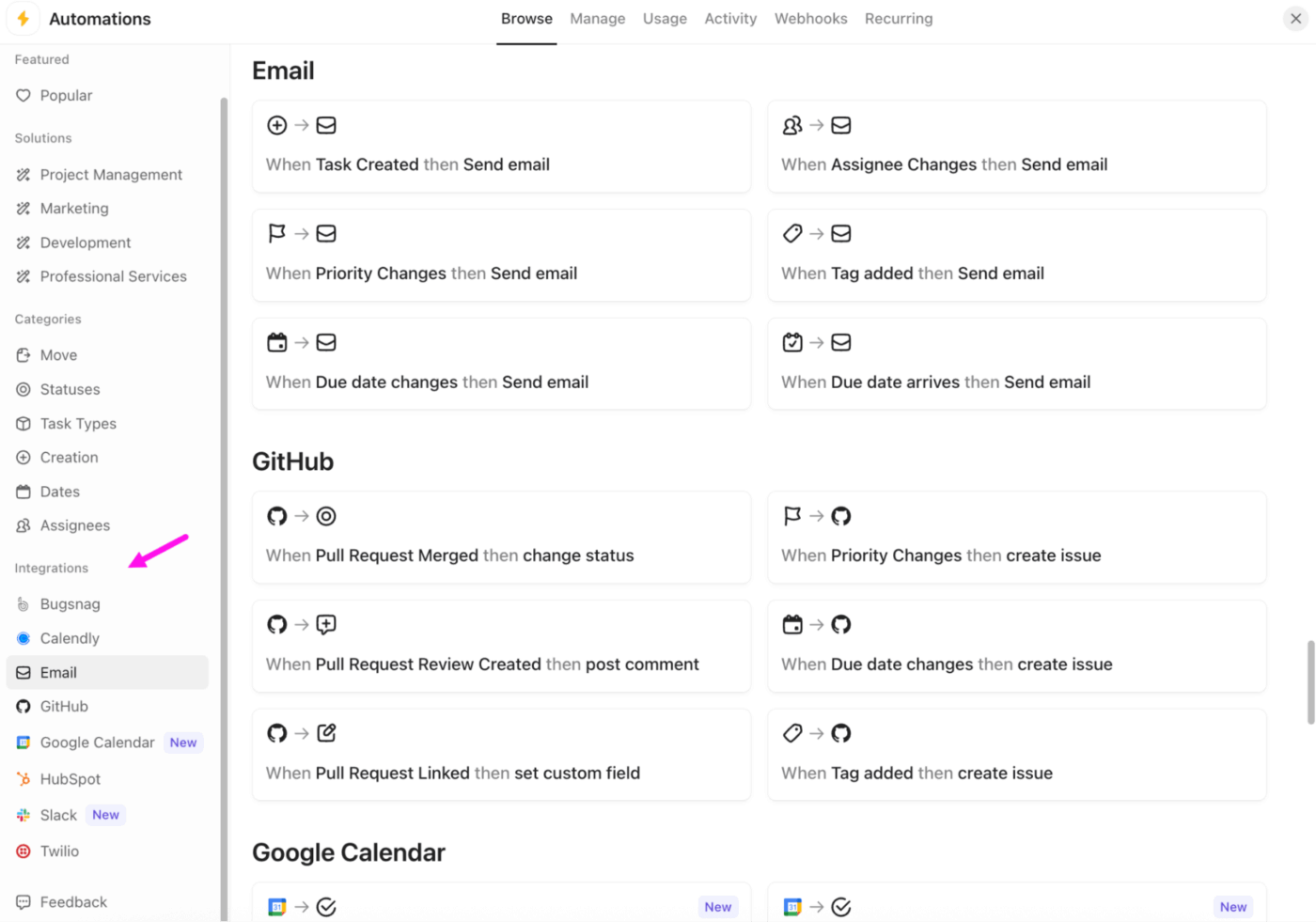Choose the Project Management solution
The height and width of the screenshot is (922, 1316).
click(111, 174)
